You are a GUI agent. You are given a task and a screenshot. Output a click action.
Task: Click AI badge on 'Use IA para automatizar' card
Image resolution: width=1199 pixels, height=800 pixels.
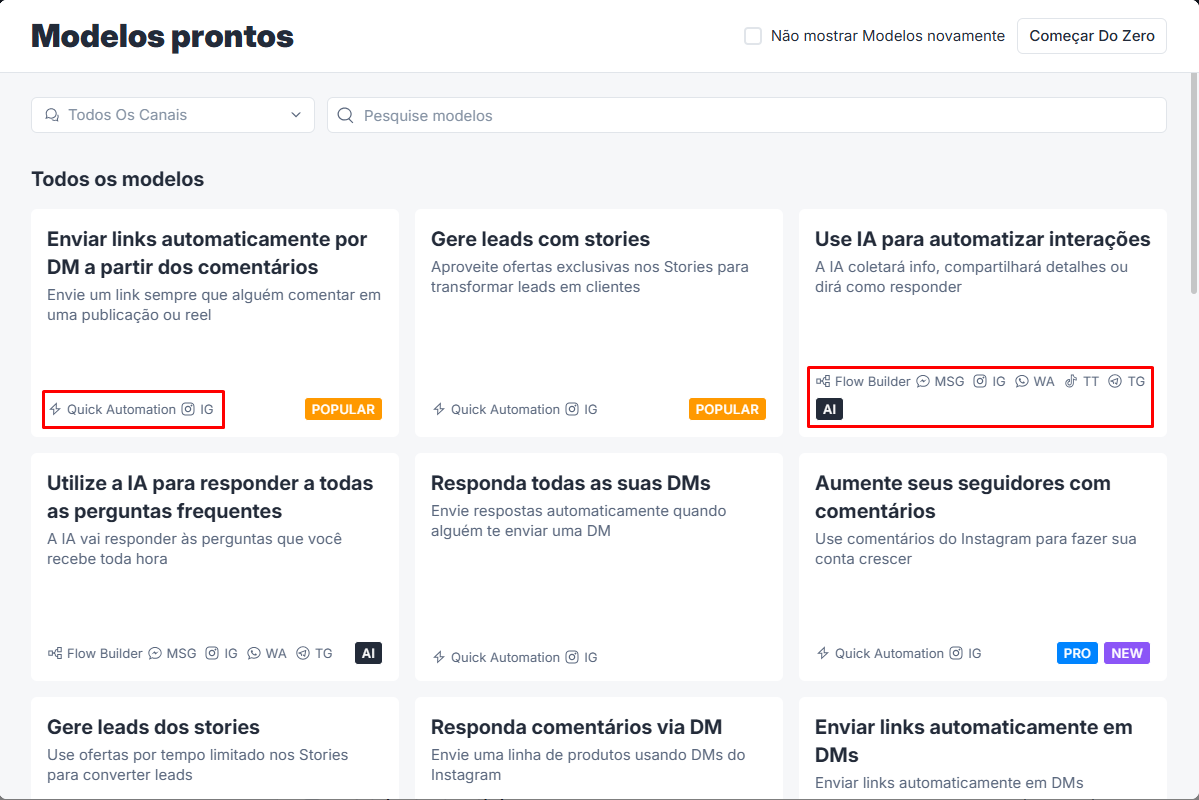point(830,409)
